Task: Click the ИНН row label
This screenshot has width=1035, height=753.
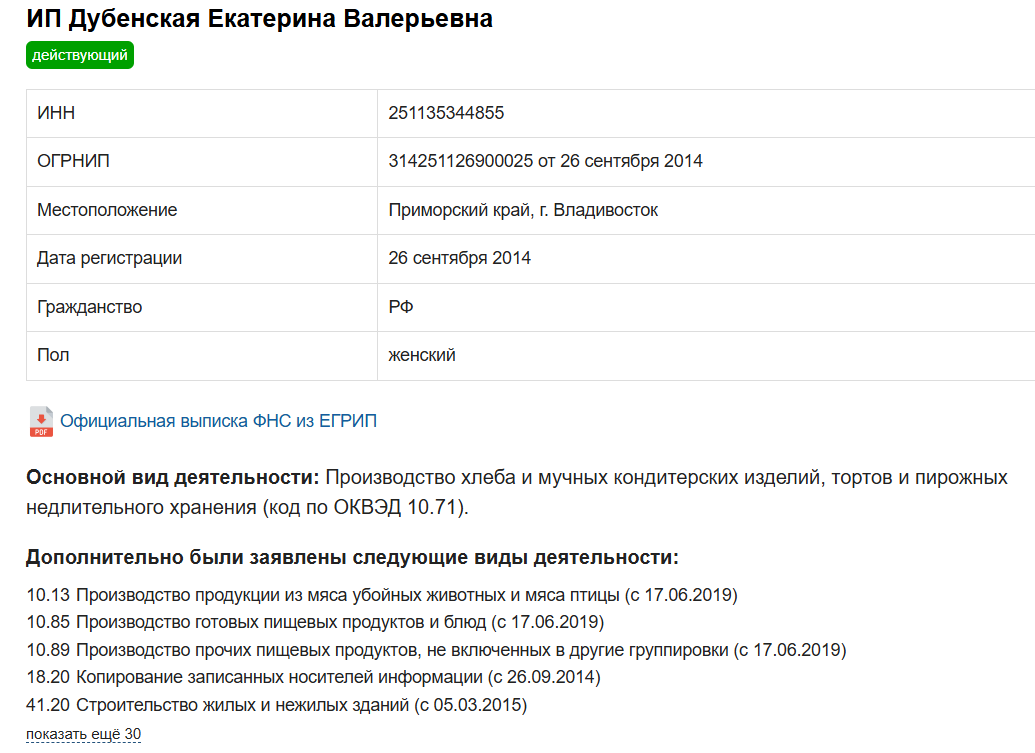Action: point(56,113)
